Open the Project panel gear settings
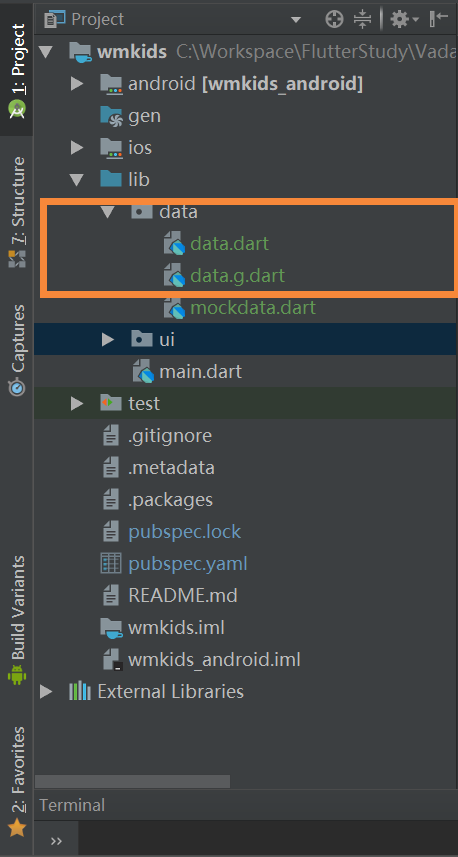The height and width of the screenshot is (857, 458). coord(404,20)
